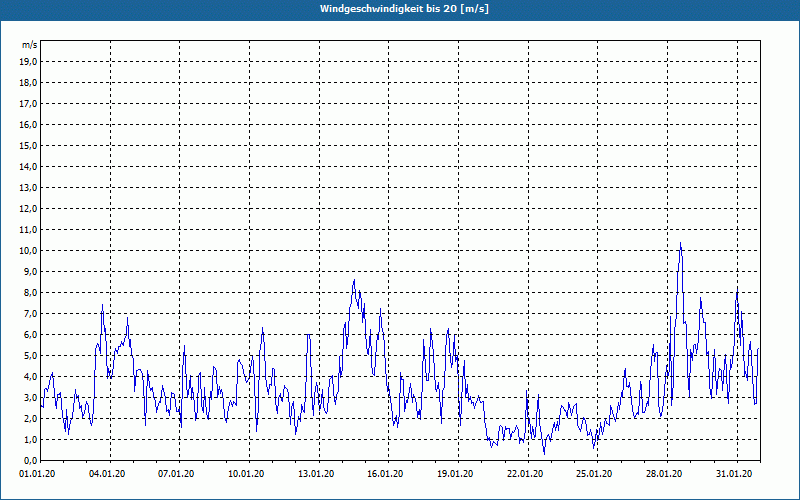800x500 pixels.
Task: Select the 12,0 y-axis label
Action: pyautogui.click(x=28, y=208)
